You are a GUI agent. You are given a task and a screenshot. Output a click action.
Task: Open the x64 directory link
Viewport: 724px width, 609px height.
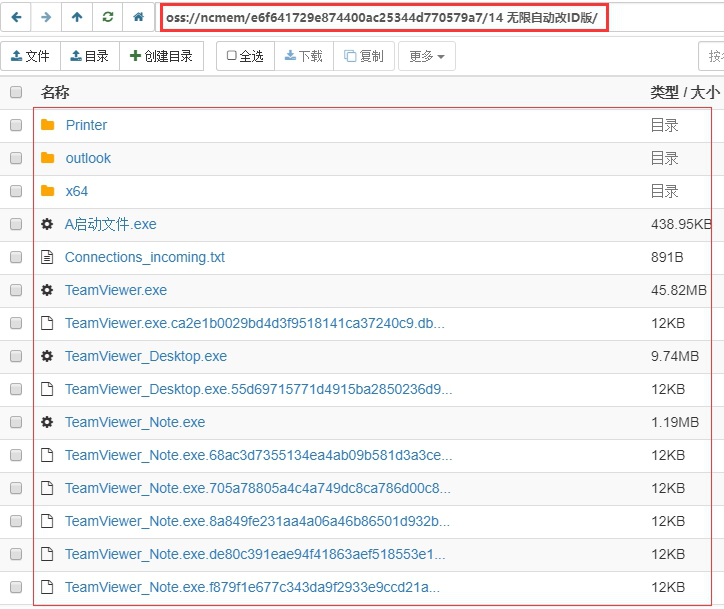pos(77,191)
